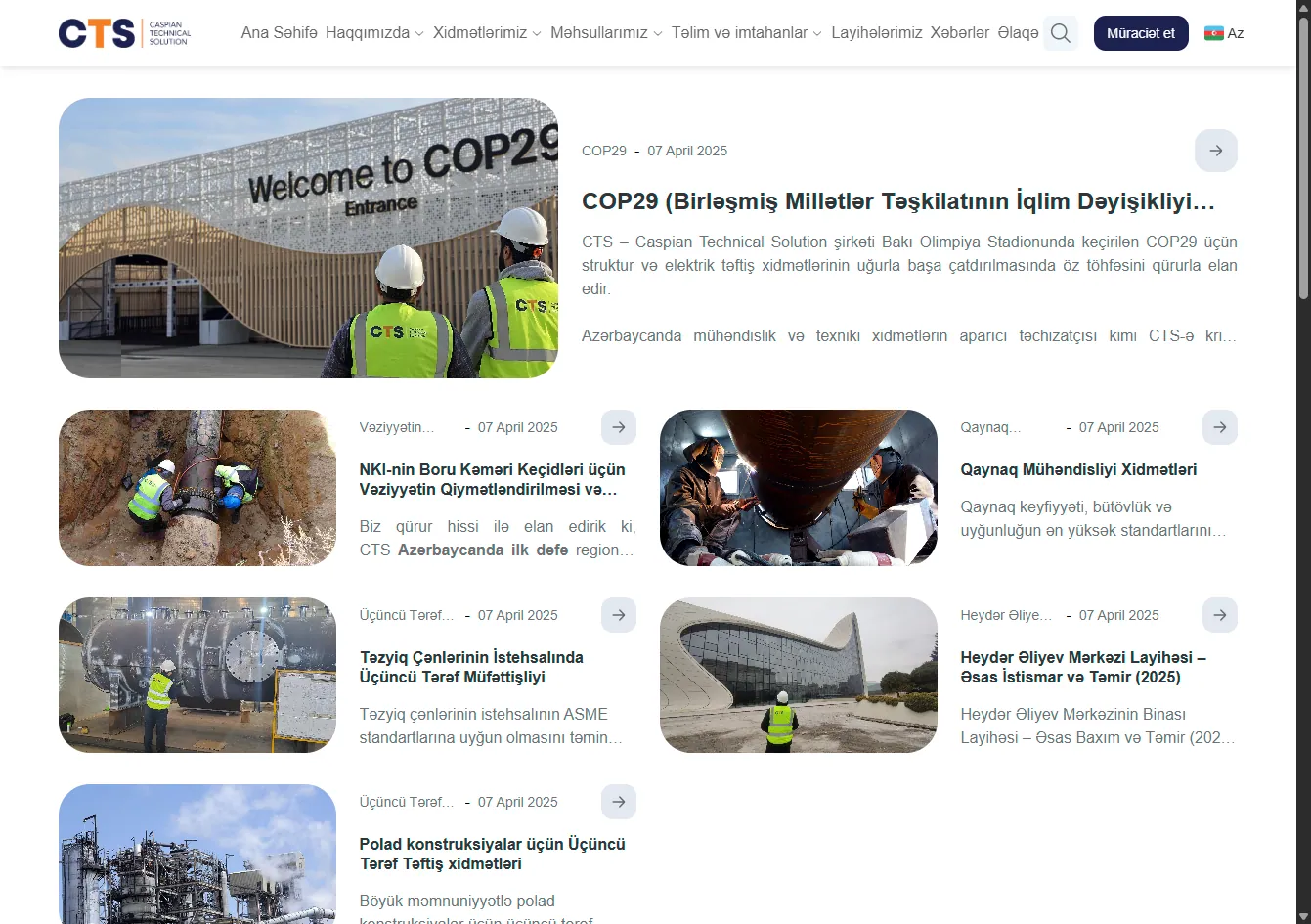Click the 'Qaynaq keyfiyyəti, bütövlük və' description
This screenshot has height=924, width=1311.
[x=1093, y=519]
